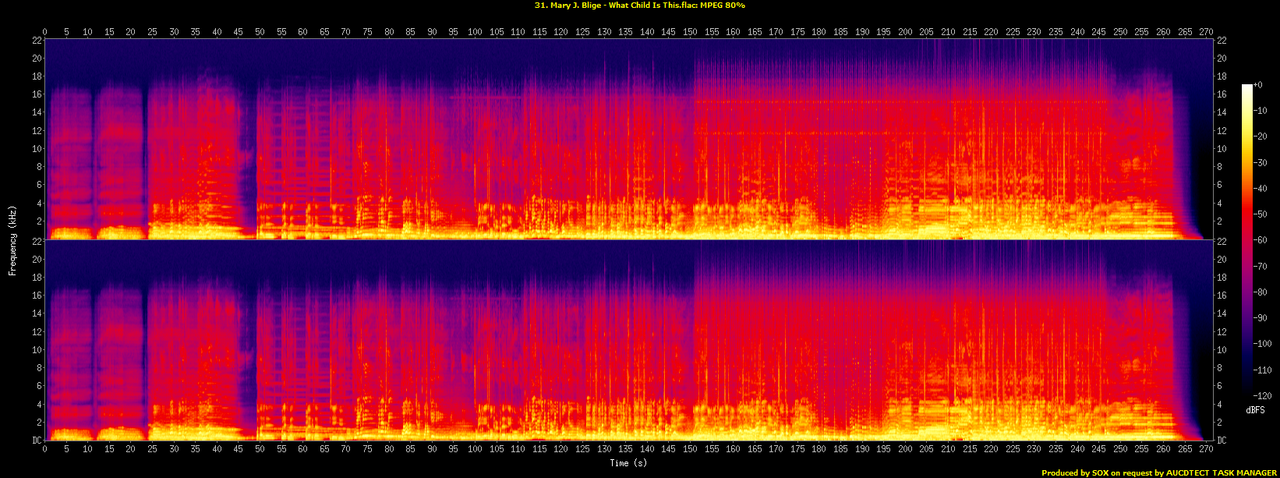Click the lower "DC" label on left frequency axis
The height and width of the screenshot is (478, 1280).
[x=36, y=439]
